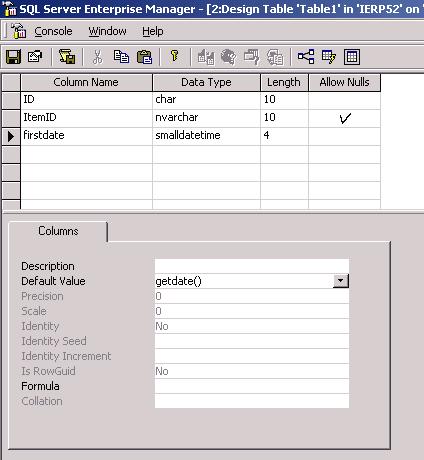Click the length cell of ItemID row
Viewport: 424px width, 460px height.
coord(284,118)
